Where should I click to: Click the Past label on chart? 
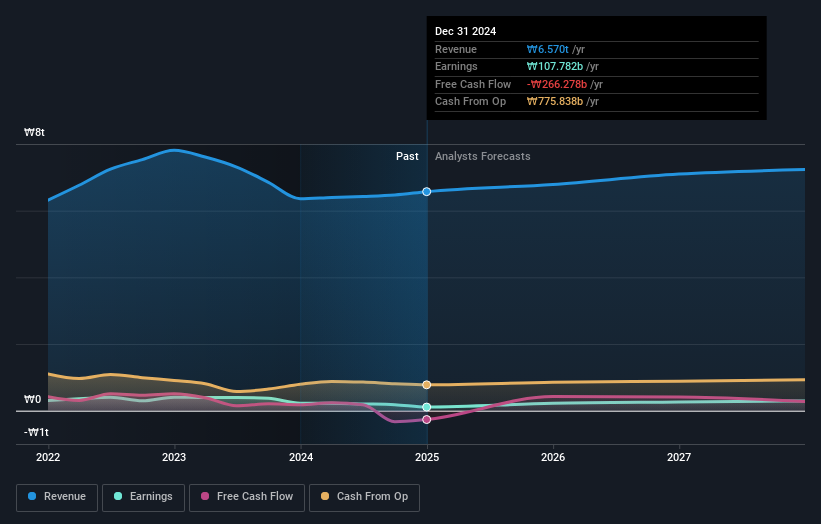point(407,156)
